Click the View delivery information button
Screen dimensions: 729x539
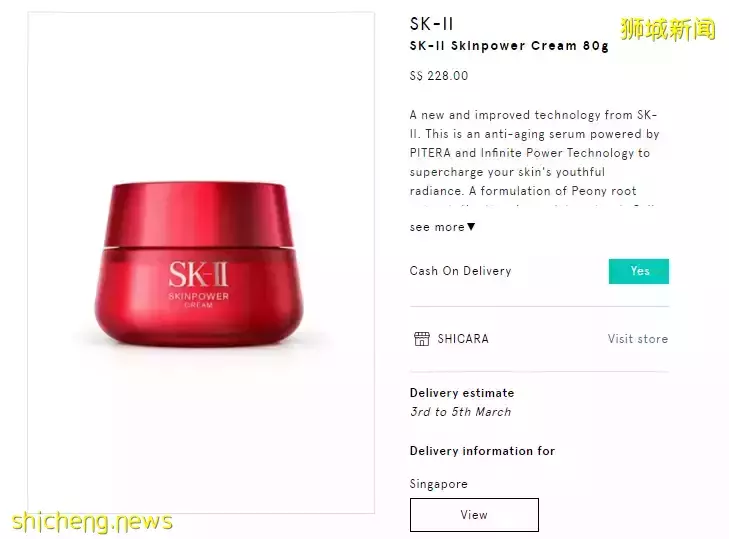(x=474, y=515)
